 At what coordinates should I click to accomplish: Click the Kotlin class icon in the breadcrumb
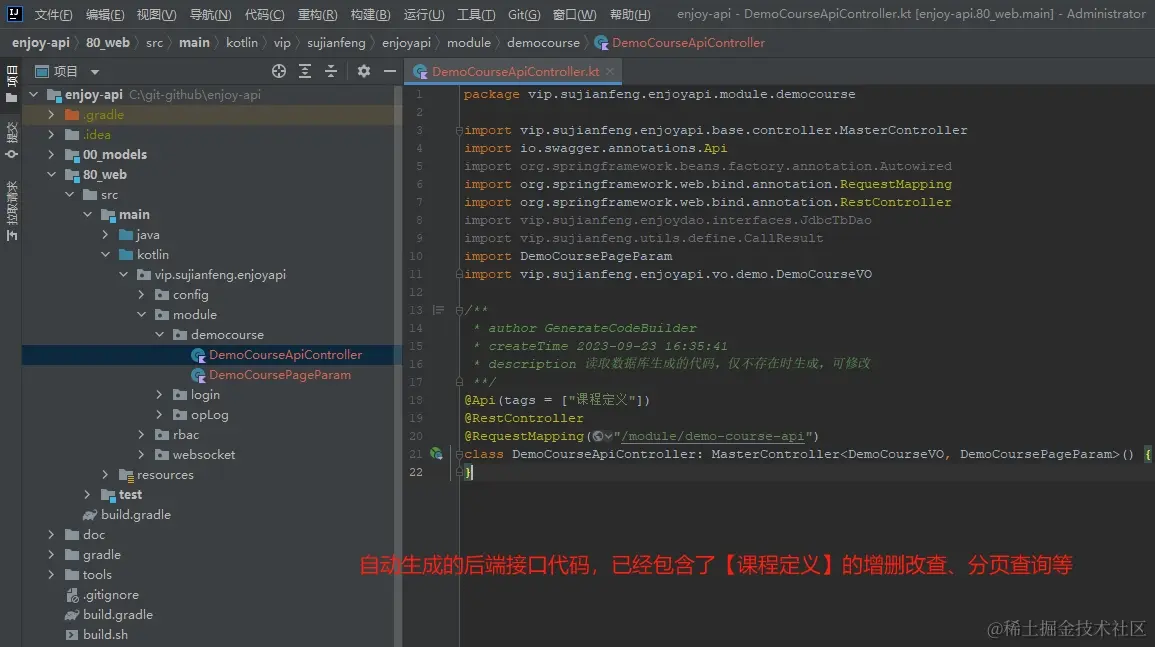pos(601,43)
